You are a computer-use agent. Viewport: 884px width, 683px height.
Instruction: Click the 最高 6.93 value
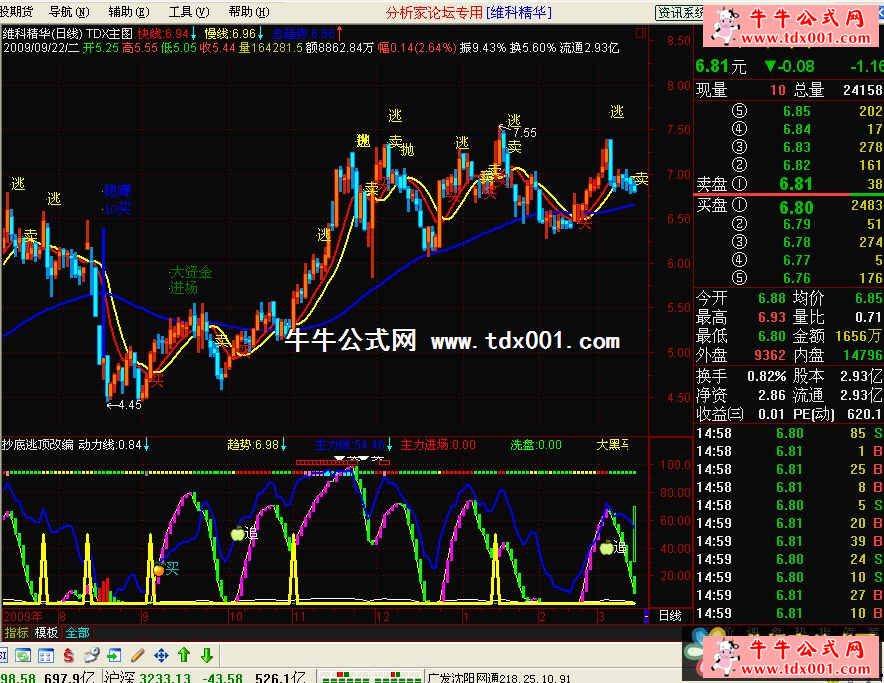click(771, 317)
